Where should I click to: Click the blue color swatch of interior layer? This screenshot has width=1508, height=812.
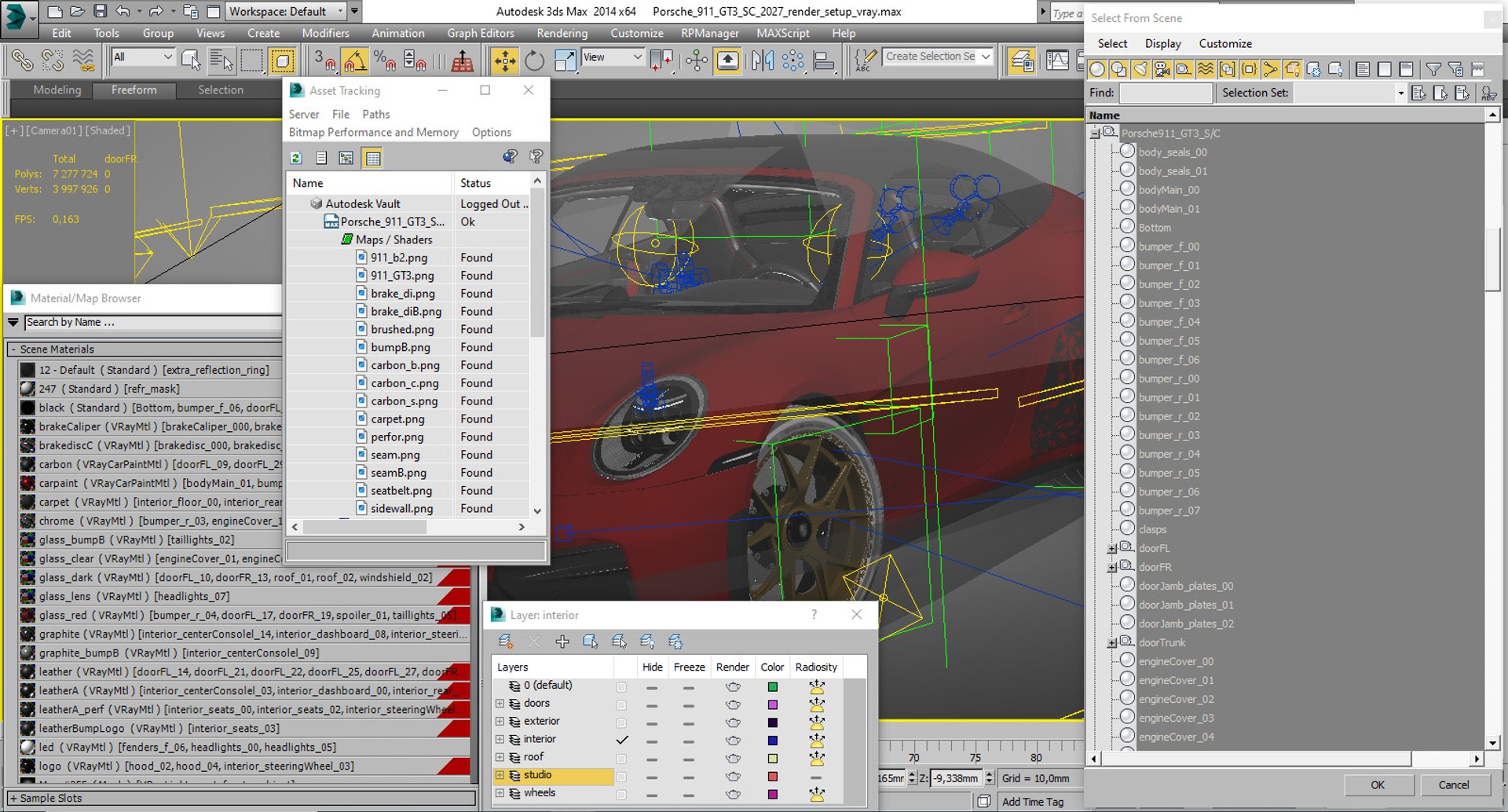(x=773, y=741)
